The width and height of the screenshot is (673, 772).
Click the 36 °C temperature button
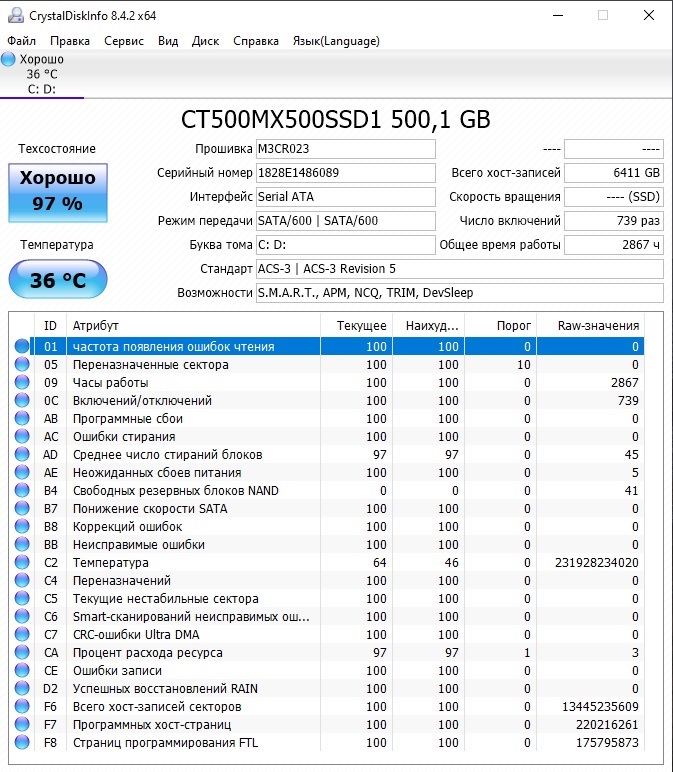pyautogui.click(x=58, y=280)
